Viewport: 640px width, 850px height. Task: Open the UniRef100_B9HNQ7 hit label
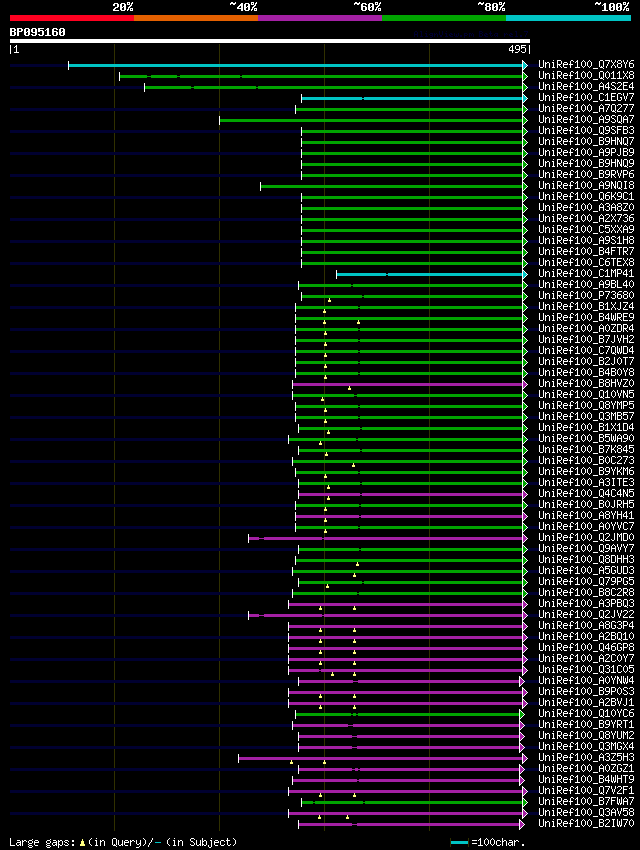[586, 141]
